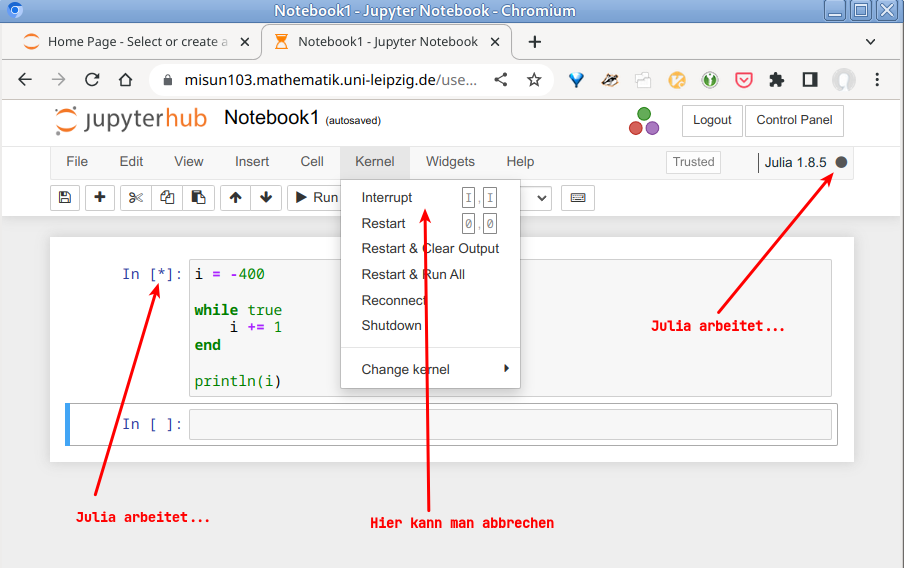This screenshot has width=904, height=568.
Task: Click the blue gem extension icon
Action: tap(576, 80)
